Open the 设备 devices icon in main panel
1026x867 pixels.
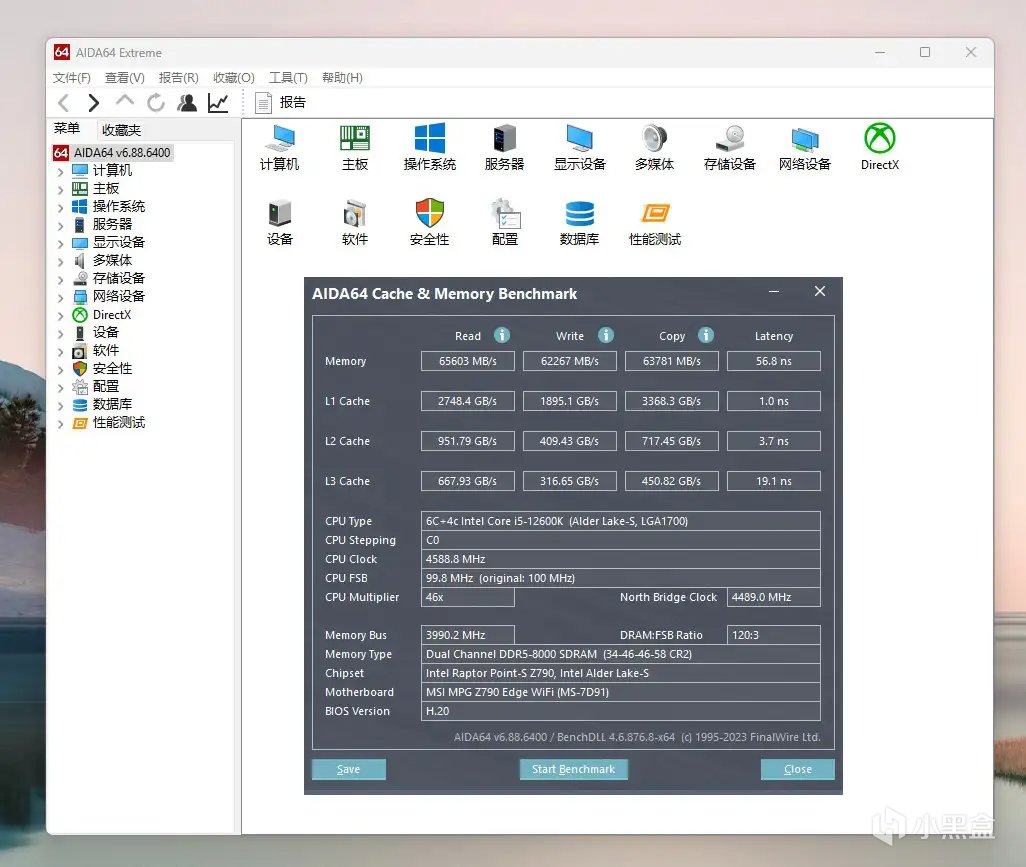click(x=279, y=222)
